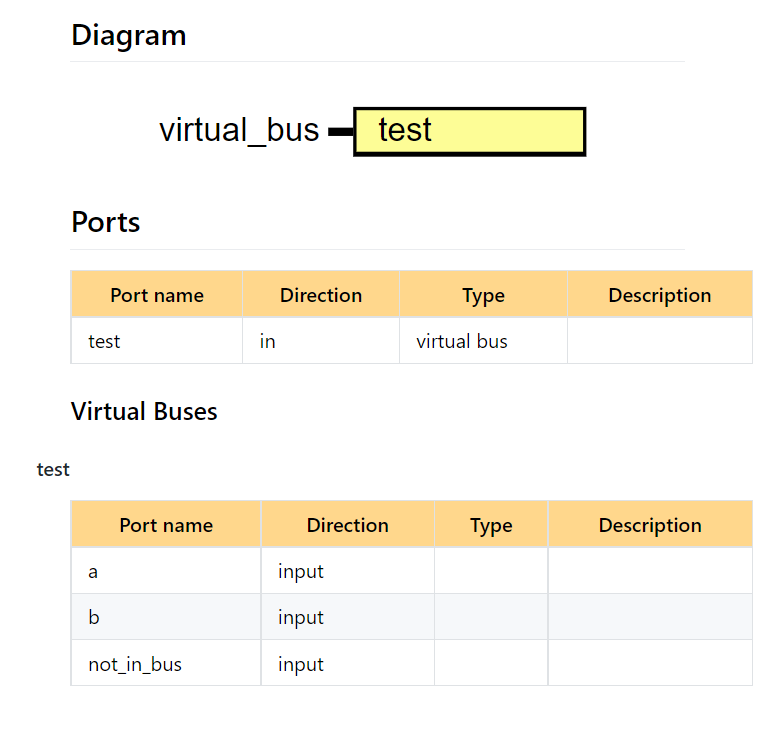Click the Description header in the Virtual Buses table

pos(650,525)
